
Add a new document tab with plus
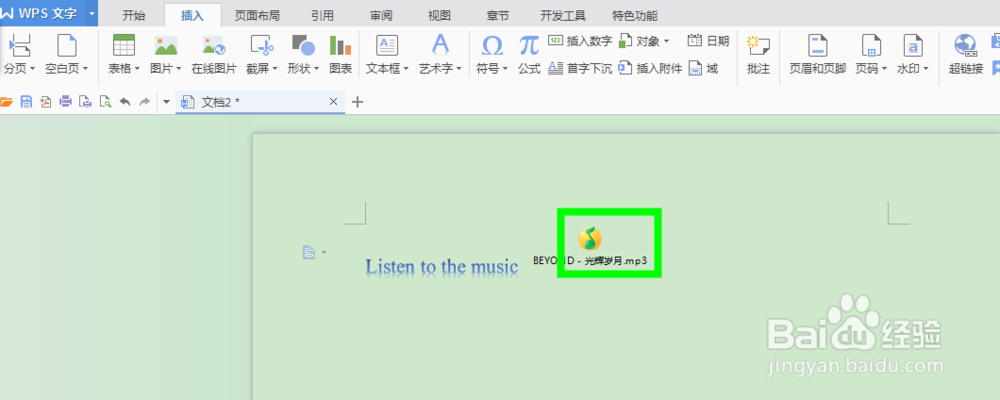click(358, 101)
